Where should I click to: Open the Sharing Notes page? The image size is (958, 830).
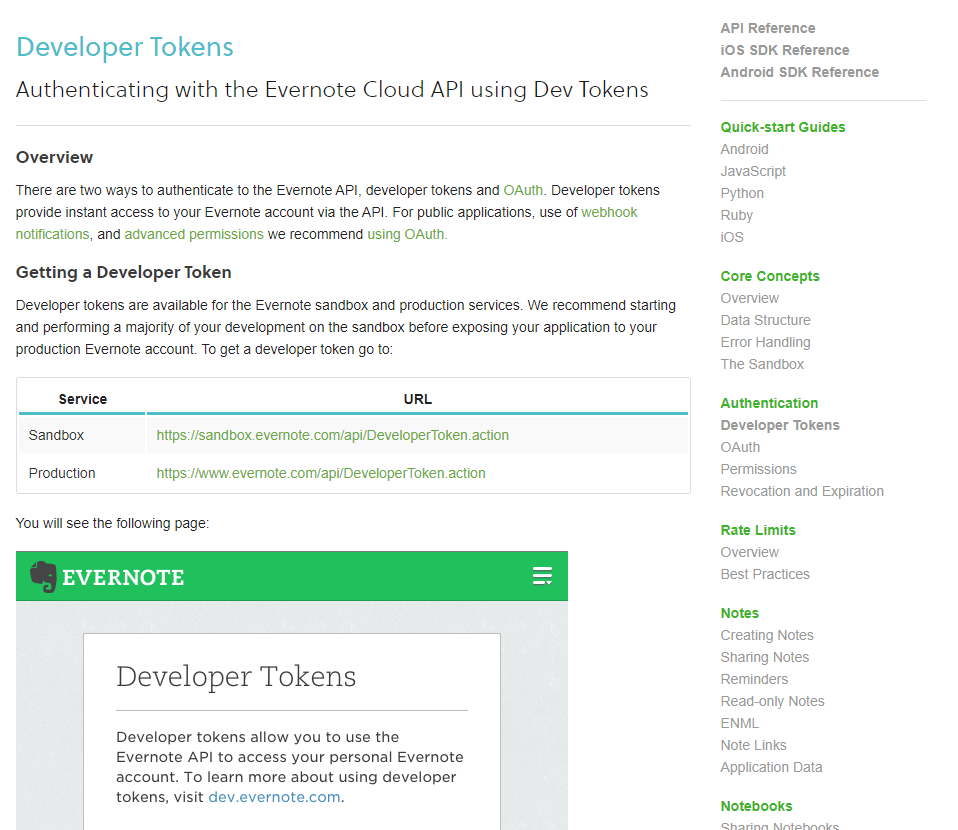[764, 658]
